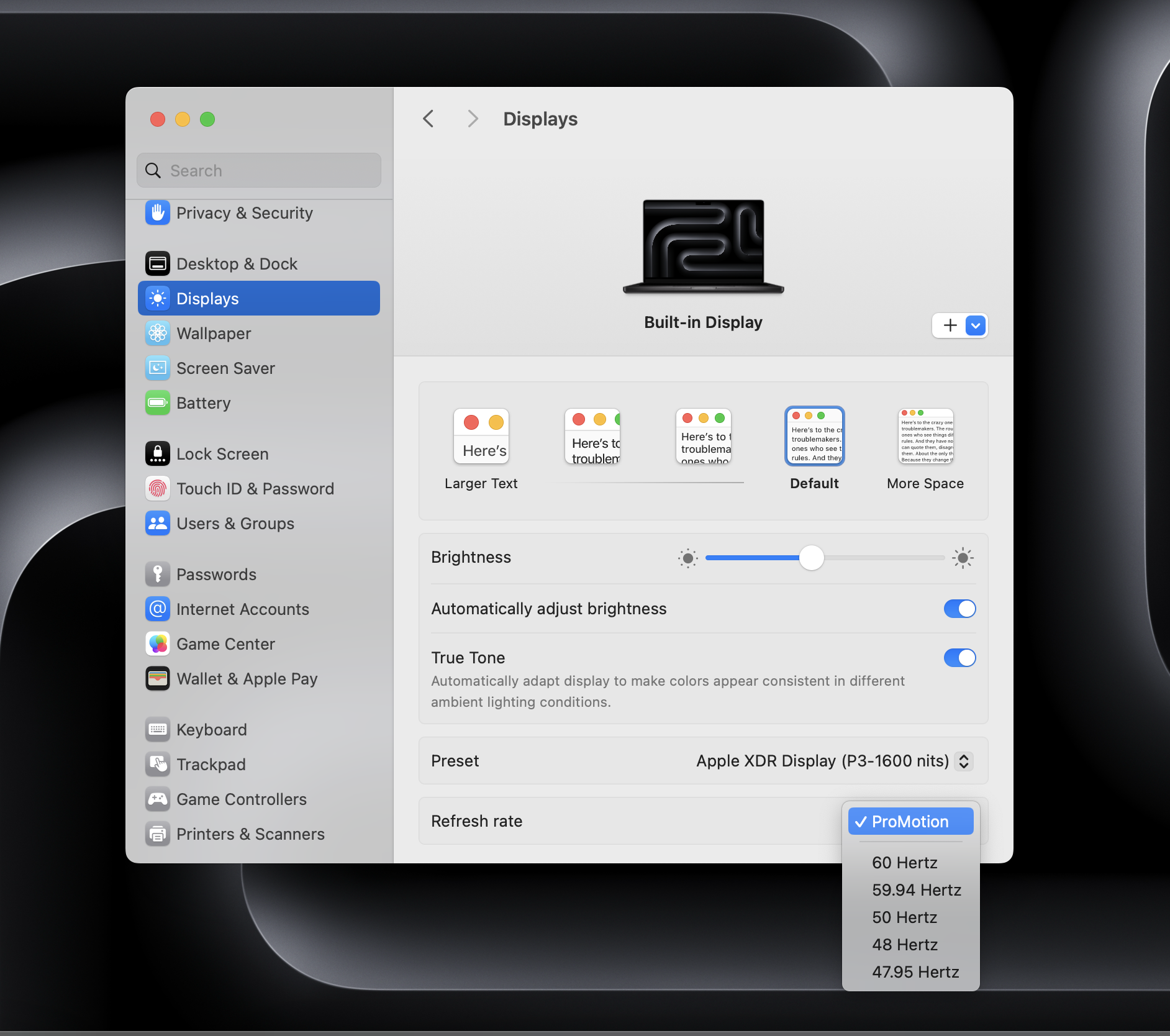Click the Desktop & Dock icon
This screenshot has width=1170, height=1036.
point(158,264)
